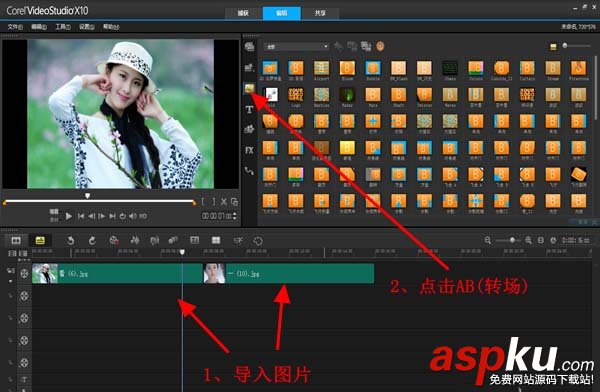This screenshot has height=392, width=600.
Task: Open the 文件 menu
Action: pyautogui.click(x=15, y=27)
